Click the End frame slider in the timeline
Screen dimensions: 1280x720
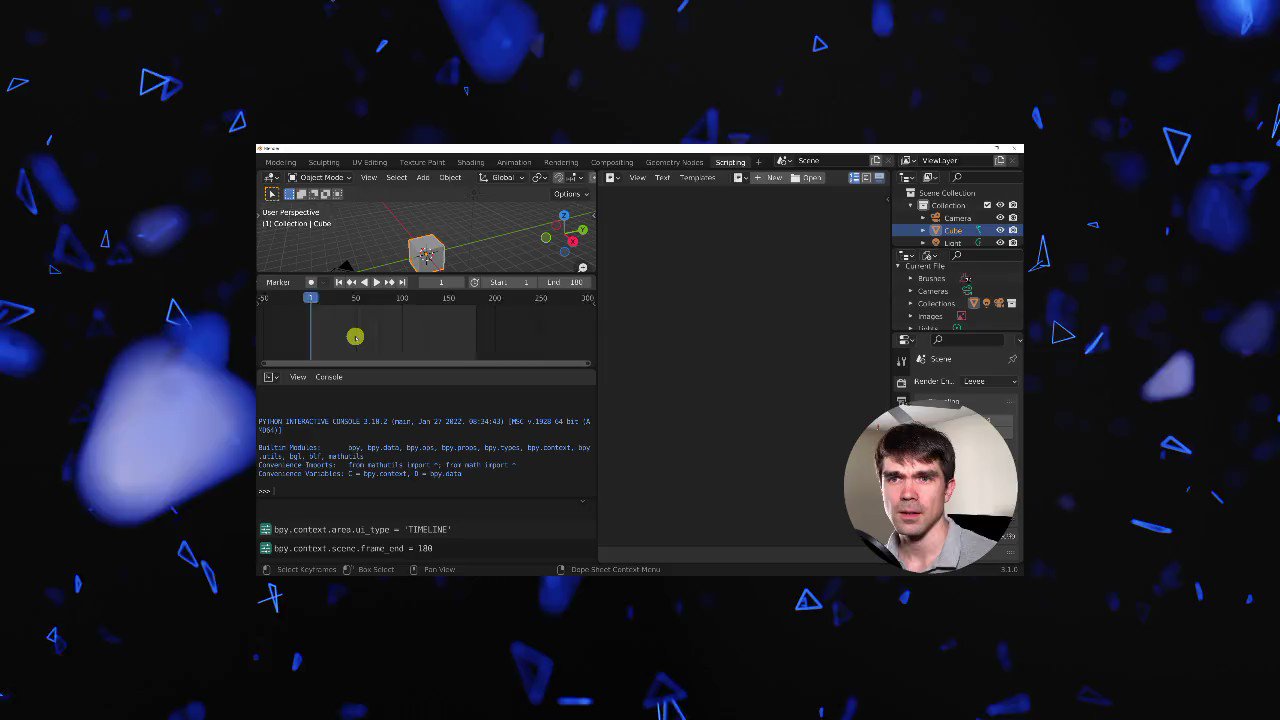pyautogui.click(x=565, y=282)
